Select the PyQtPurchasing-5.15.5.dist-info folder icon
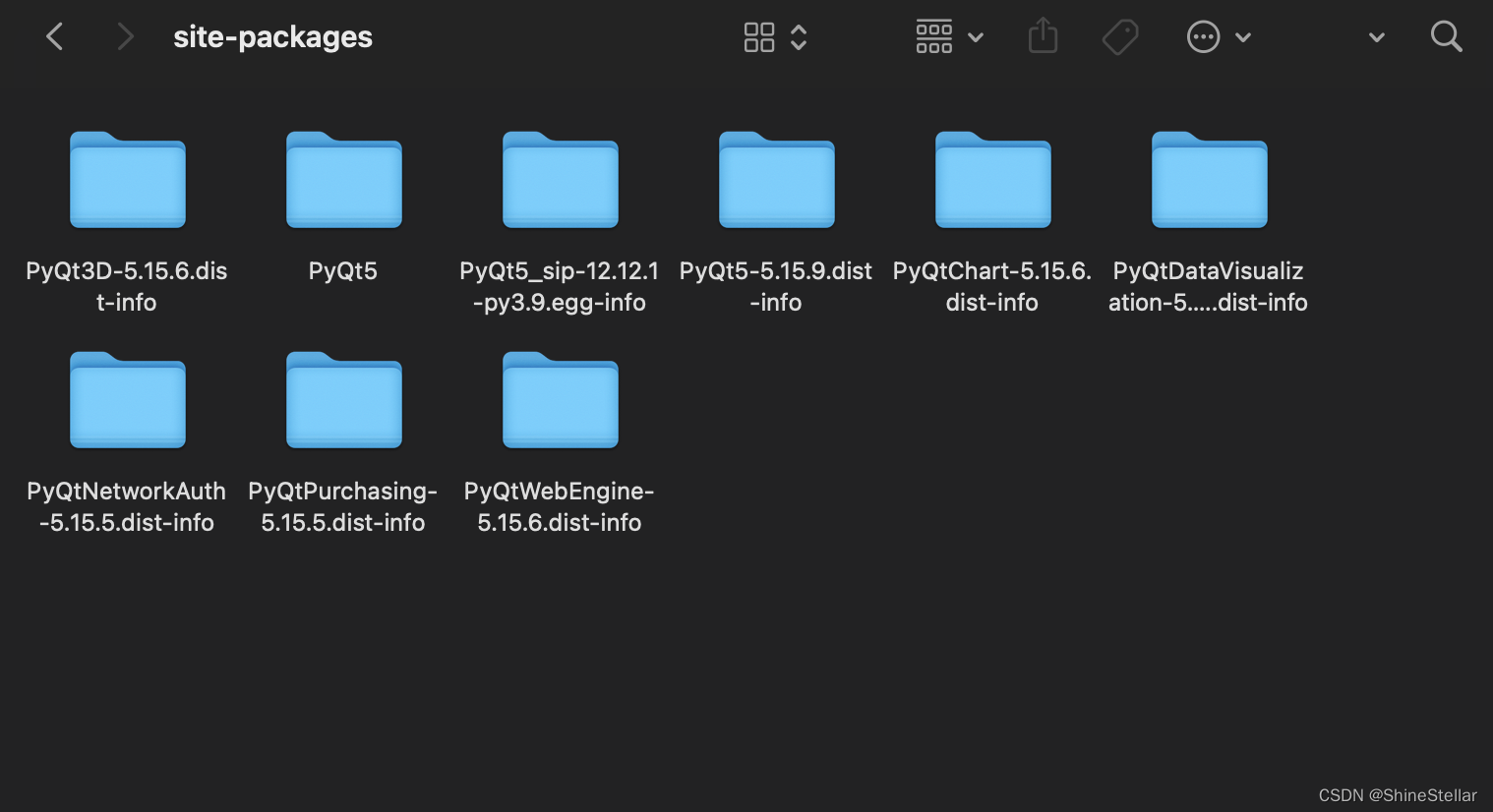 [344, 400]
